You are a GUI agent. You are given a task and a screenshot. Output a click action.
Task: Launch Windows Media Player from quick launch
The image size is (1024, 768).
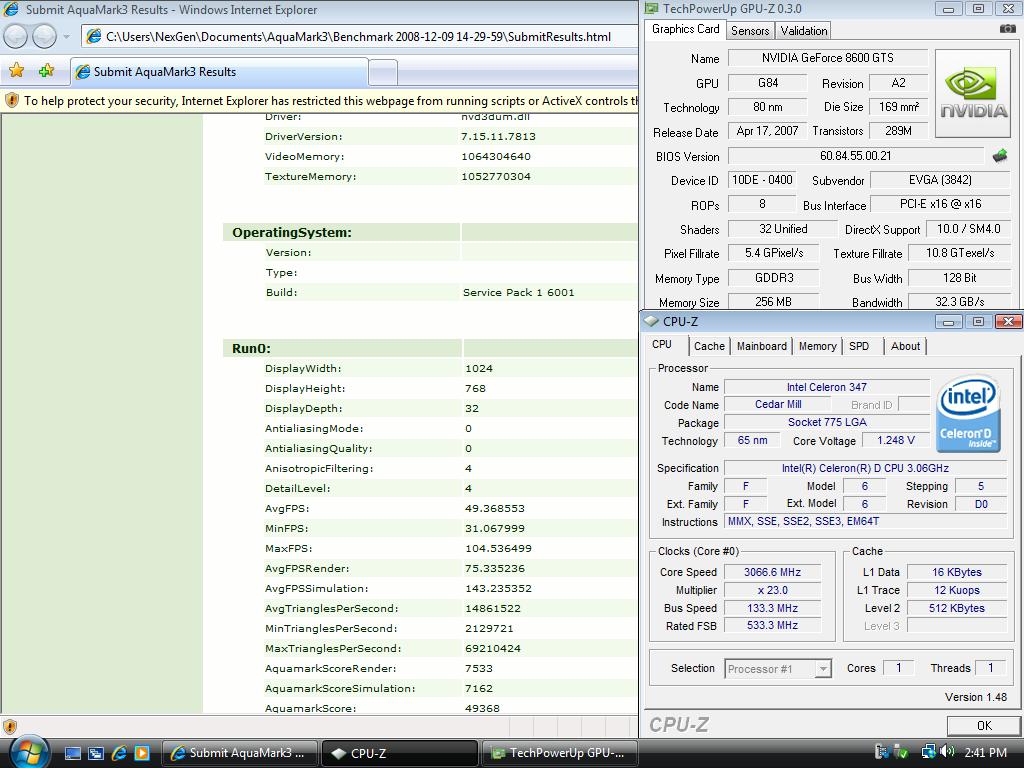(142, 753)
